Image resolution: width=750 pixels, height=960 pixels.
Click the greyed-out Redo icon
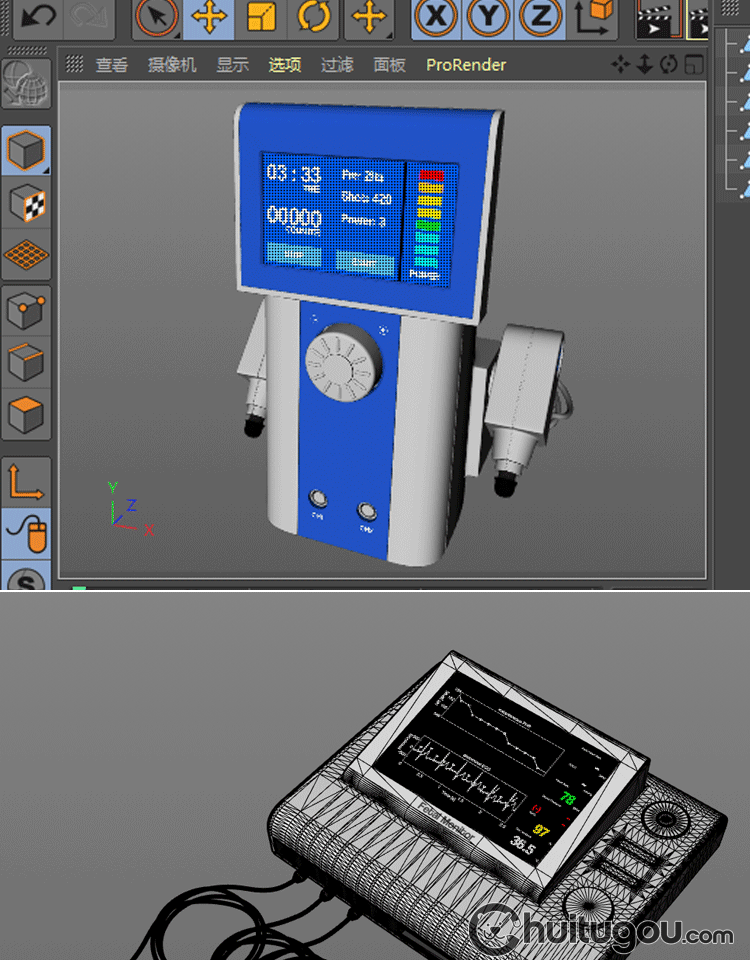[88, 17]
